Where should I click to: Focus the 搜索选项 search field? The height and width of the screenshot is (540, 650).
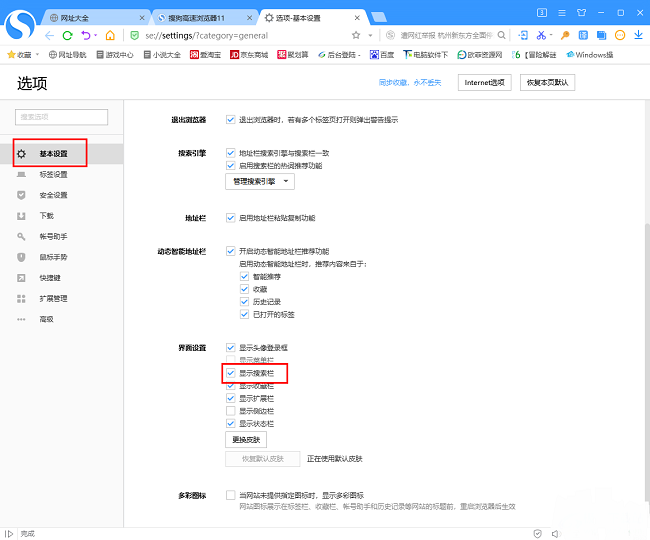click(61, 117)
